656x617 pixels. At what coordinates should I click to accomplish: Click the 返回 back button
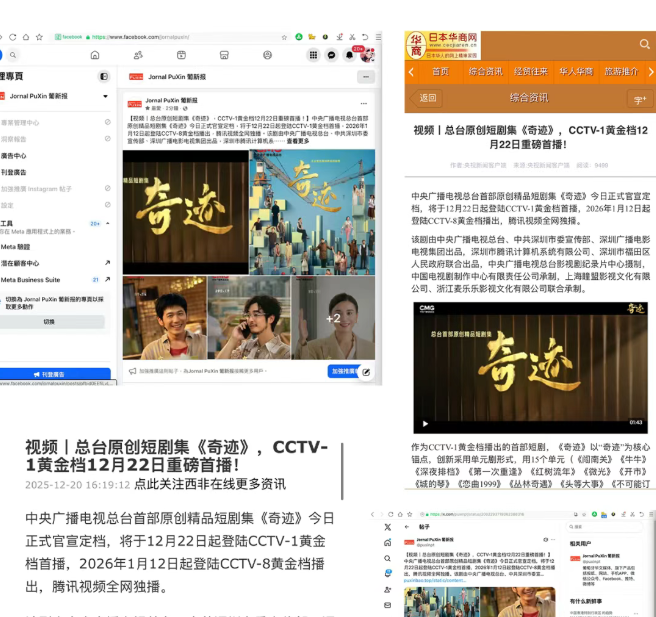pos(428,98)
